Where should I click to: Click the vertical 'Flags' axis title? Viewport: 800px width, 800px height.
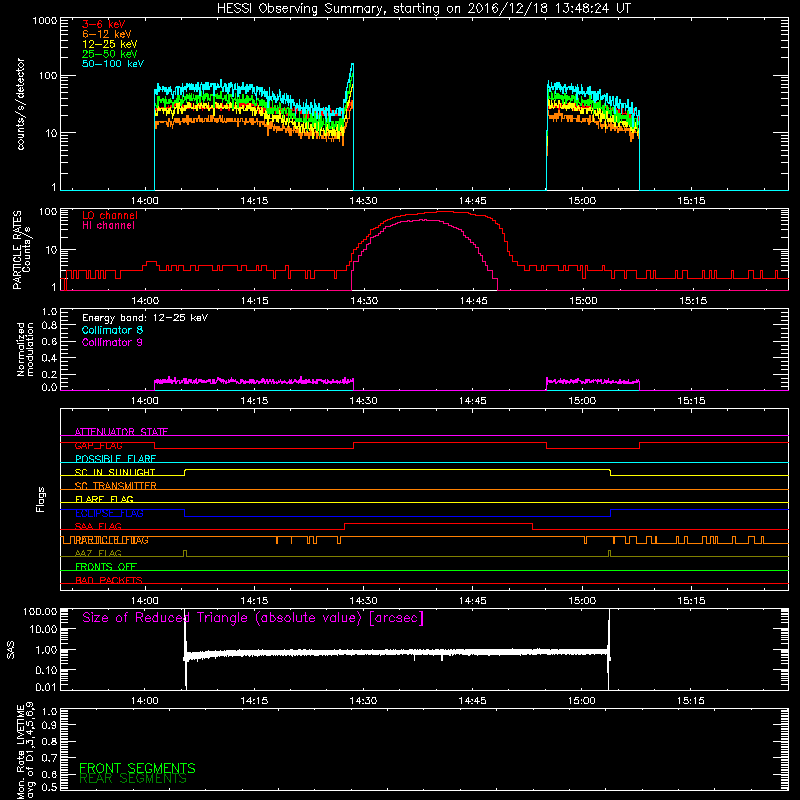(41, 499)
